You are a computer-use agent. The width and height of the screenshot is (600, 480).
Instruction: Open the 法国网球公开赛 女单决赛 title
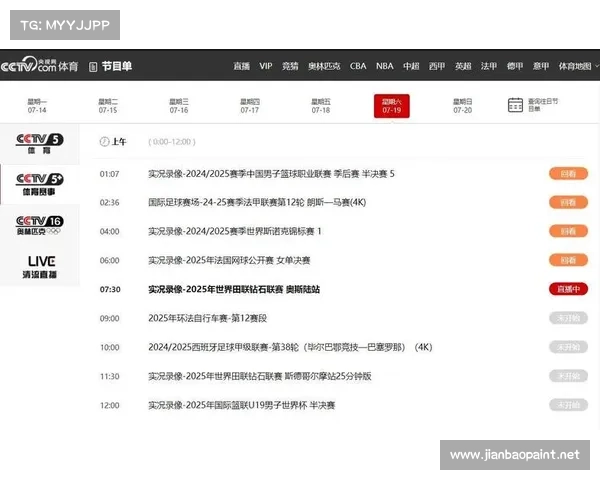229,260
